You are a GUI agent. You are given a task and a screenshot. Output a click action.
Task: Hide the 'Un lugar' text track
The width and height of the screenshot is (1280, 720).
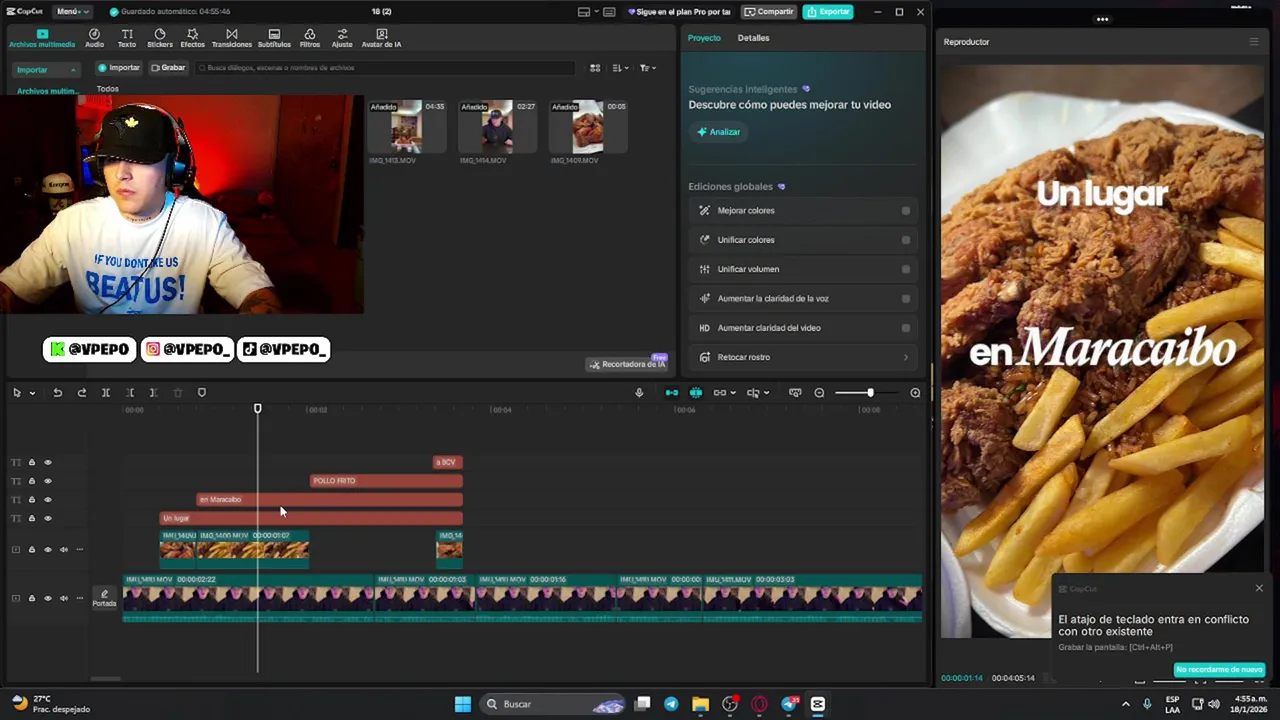(47, 518)
